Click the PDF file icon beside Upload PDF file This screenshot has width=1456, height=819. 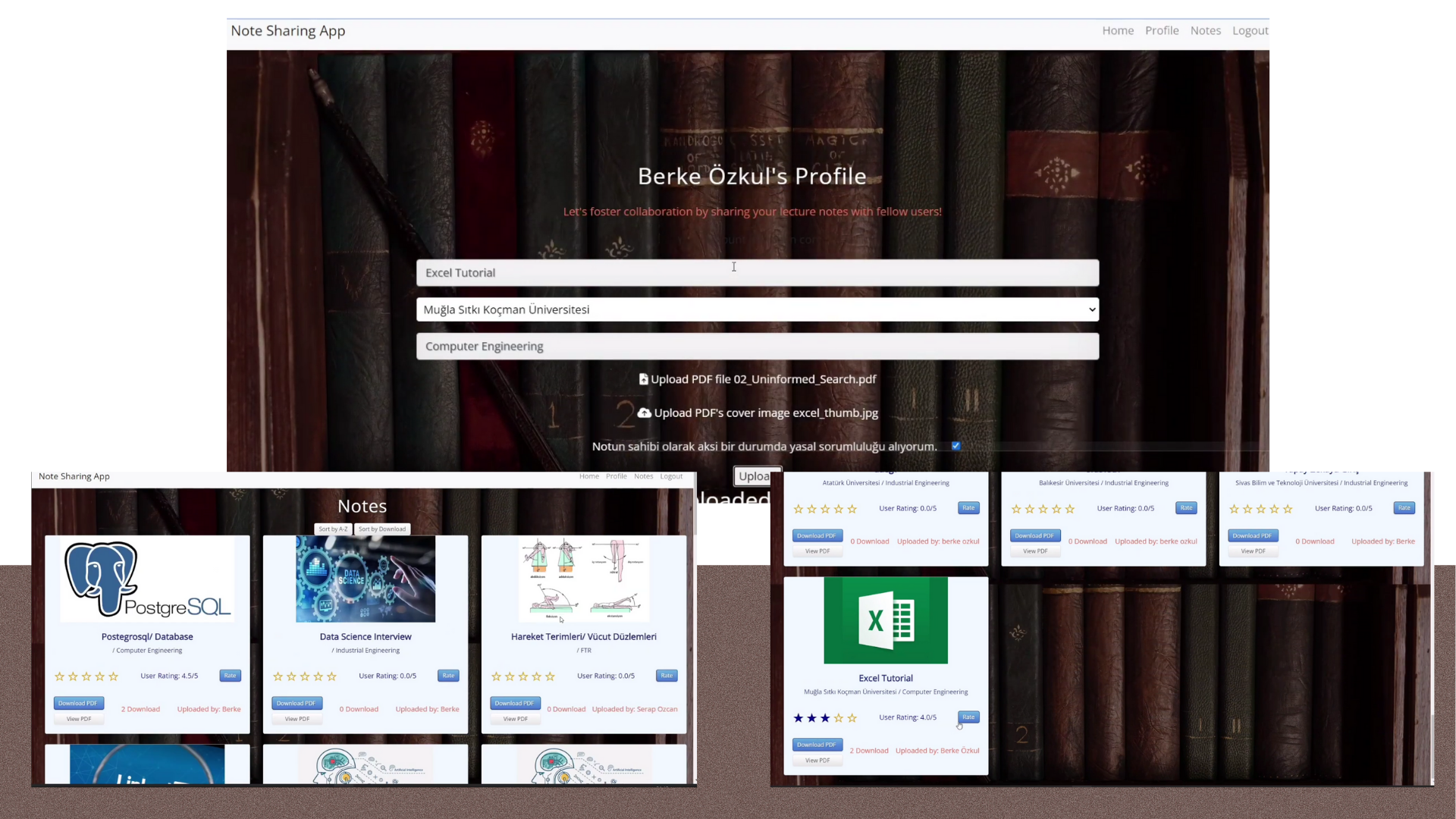[643, 379]
